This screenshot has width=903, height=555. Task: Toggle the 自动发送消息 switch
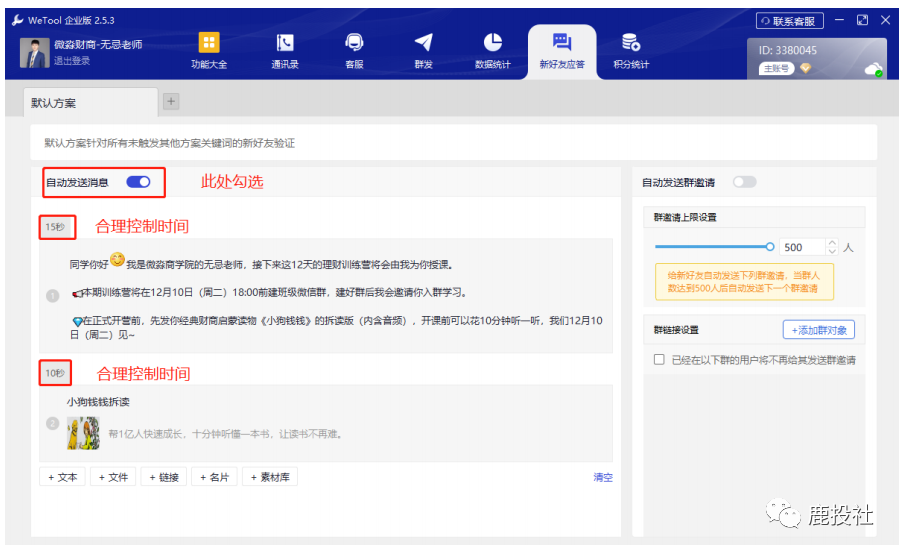coord(138,182)
